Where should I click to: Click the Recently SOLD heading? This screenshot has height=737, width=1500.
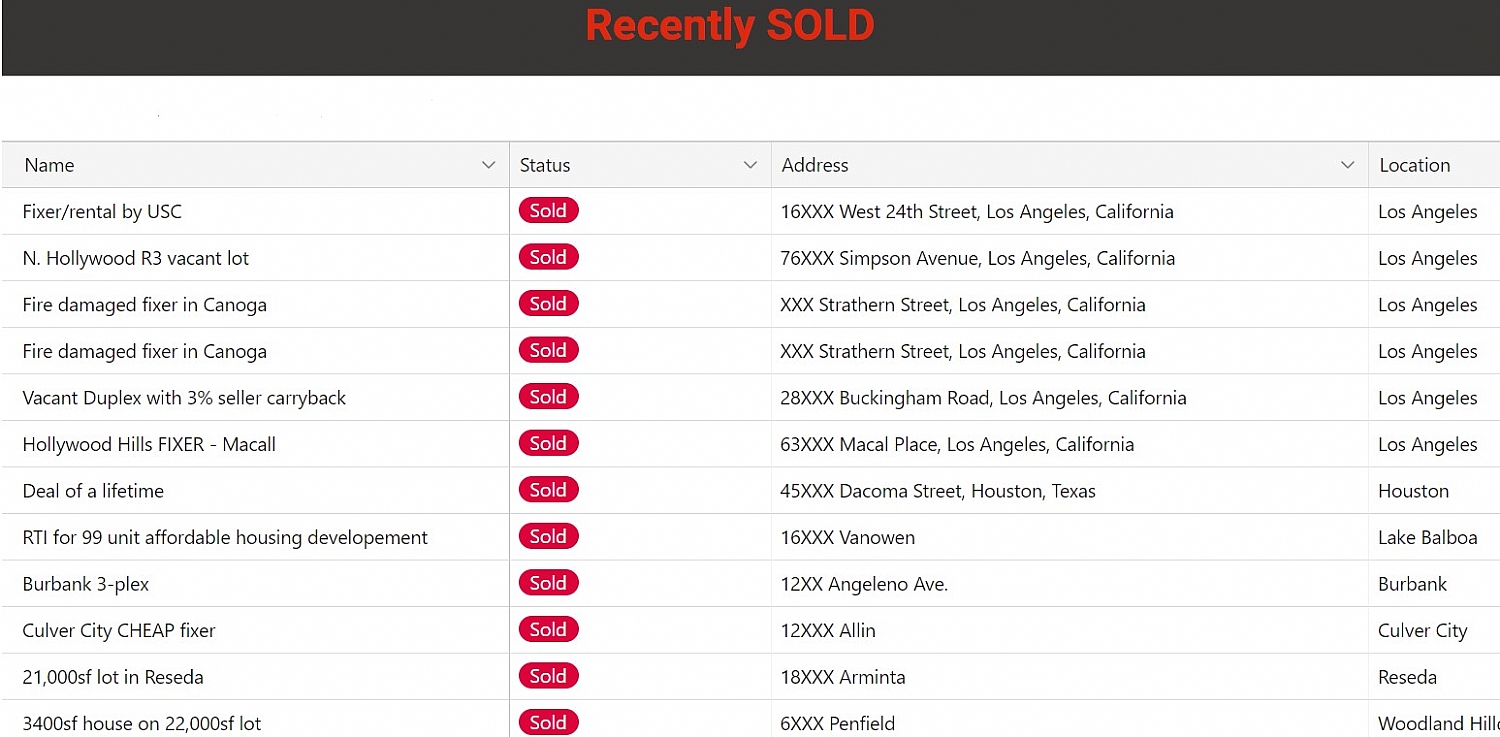point(730,26)
